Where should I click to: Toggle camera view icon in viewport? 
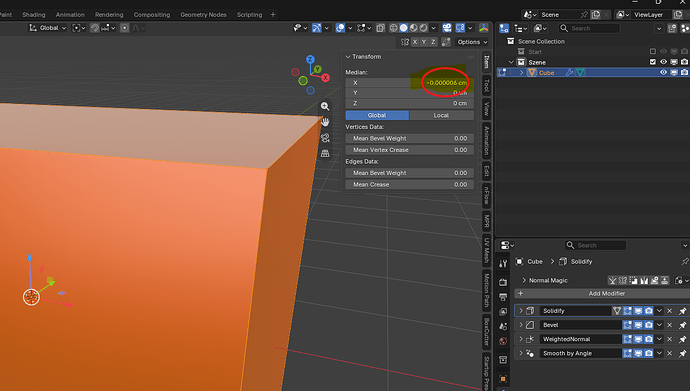pyautogui.click(x=325, y=138)
